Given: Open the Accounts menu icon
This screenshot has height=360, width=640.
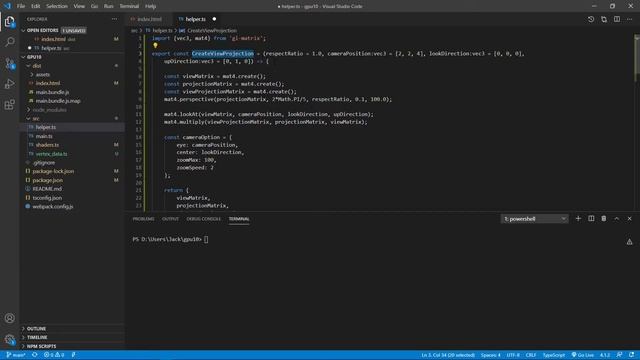Looking at the screenshot, I should click(x=9, y=318).
